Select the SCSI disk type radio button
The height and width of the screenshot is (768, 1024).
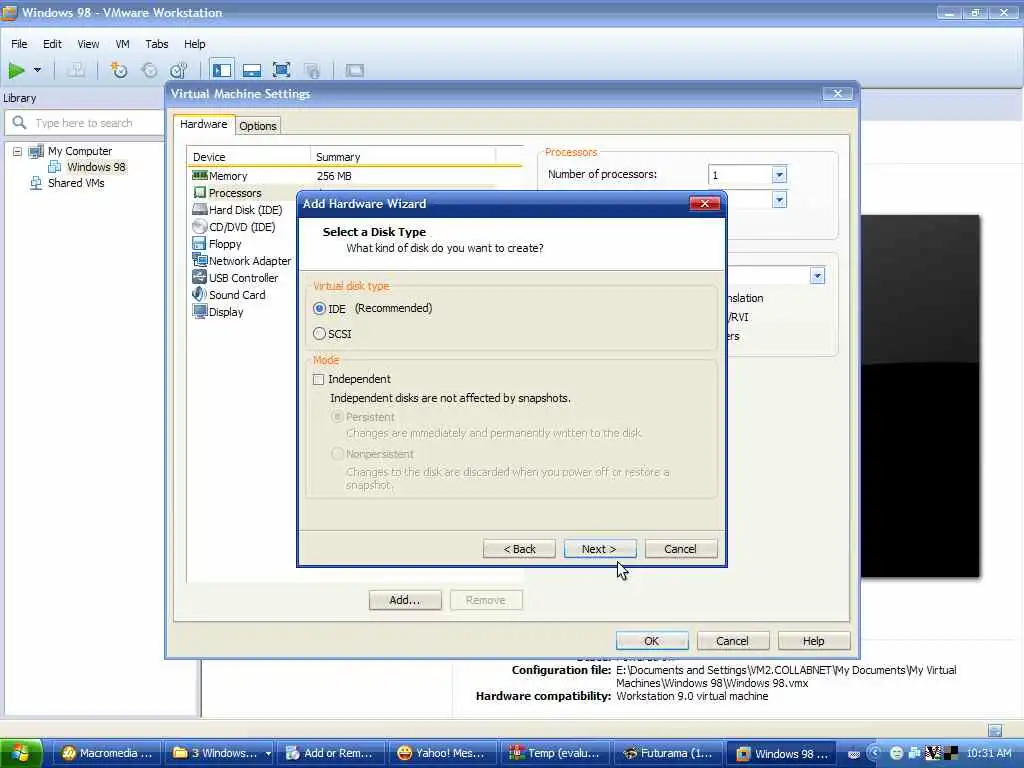319,334
